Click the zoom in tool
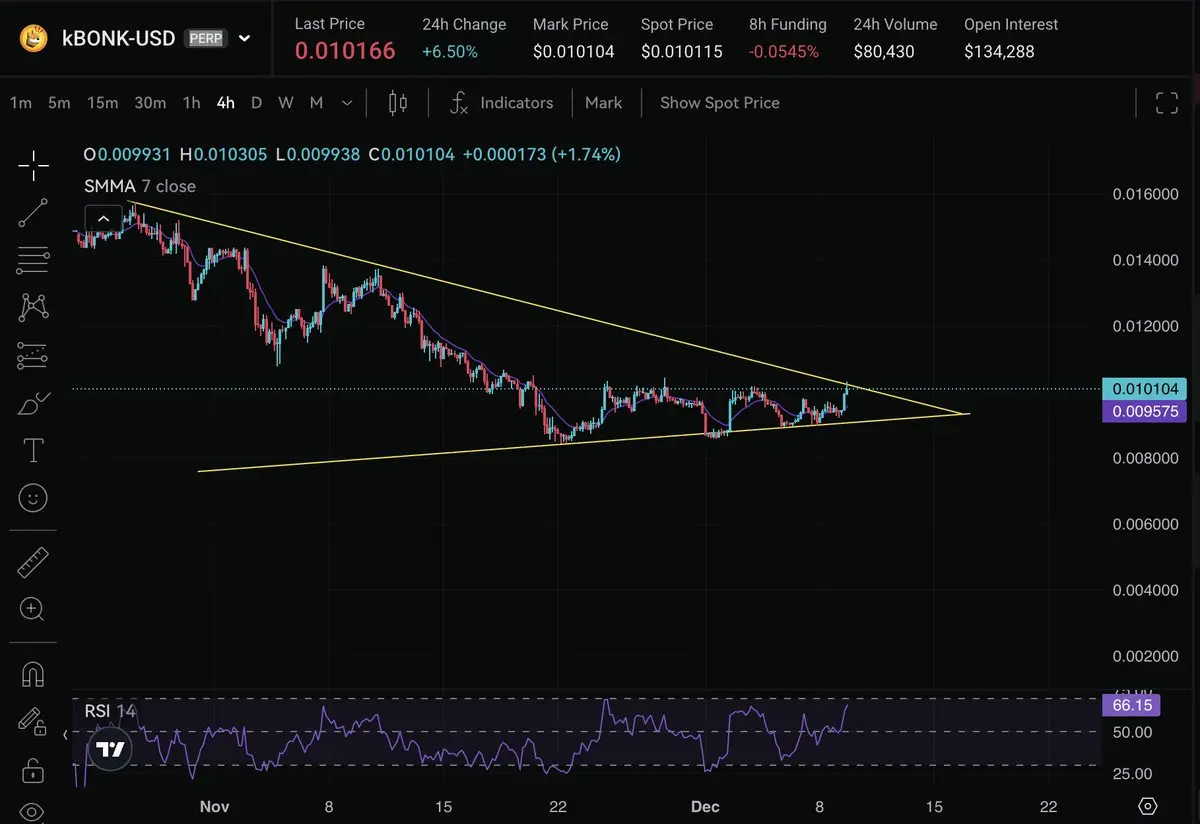The width and height of the screenshot is (1200, 824). click(33, 609)
